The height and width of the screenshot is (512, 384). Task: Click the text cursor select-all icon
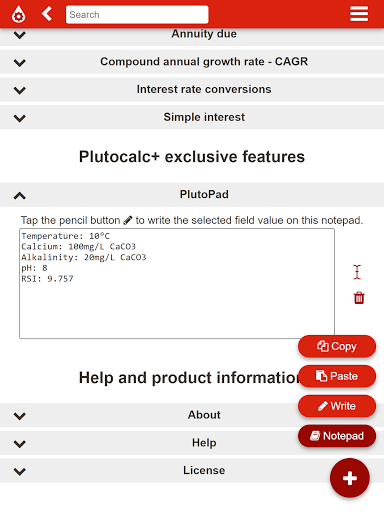[x=357, y=272]
